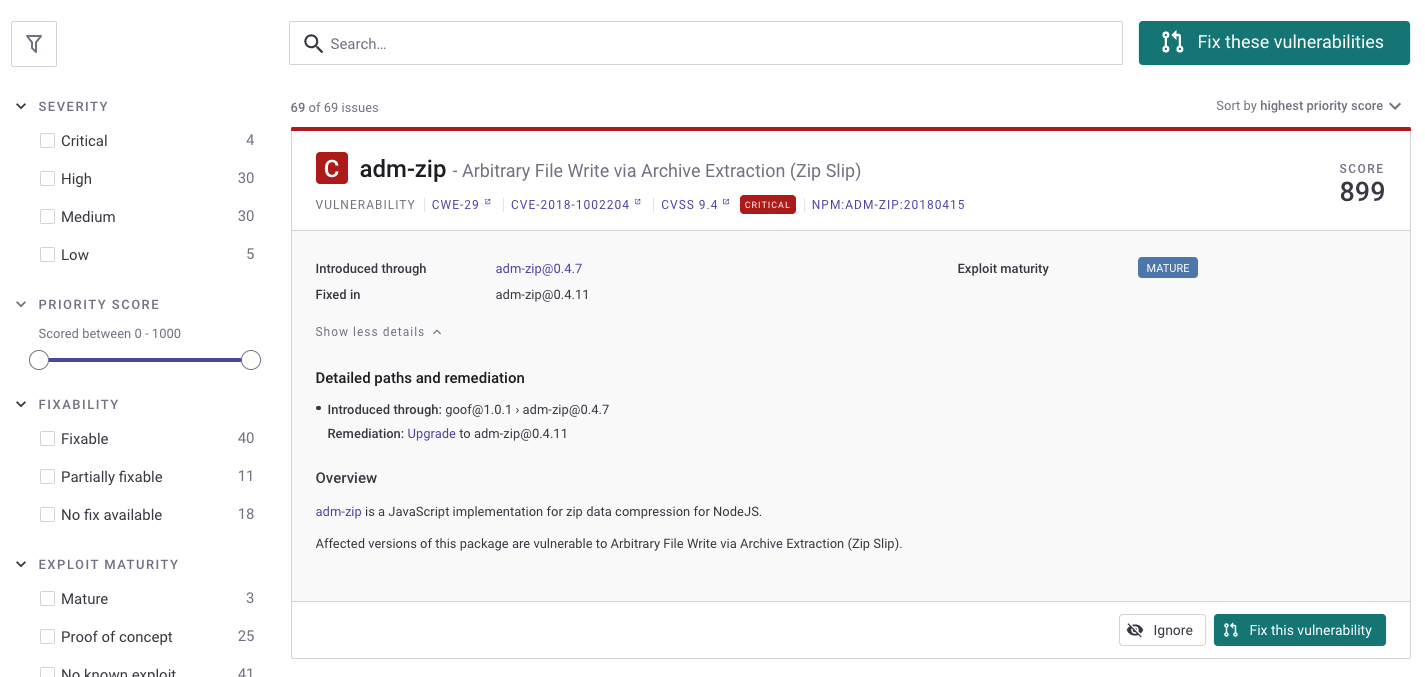This screenshot has width=1425, height=677.
Task: Click the red Critical 'C' severity badge
Action: point(332,169)
